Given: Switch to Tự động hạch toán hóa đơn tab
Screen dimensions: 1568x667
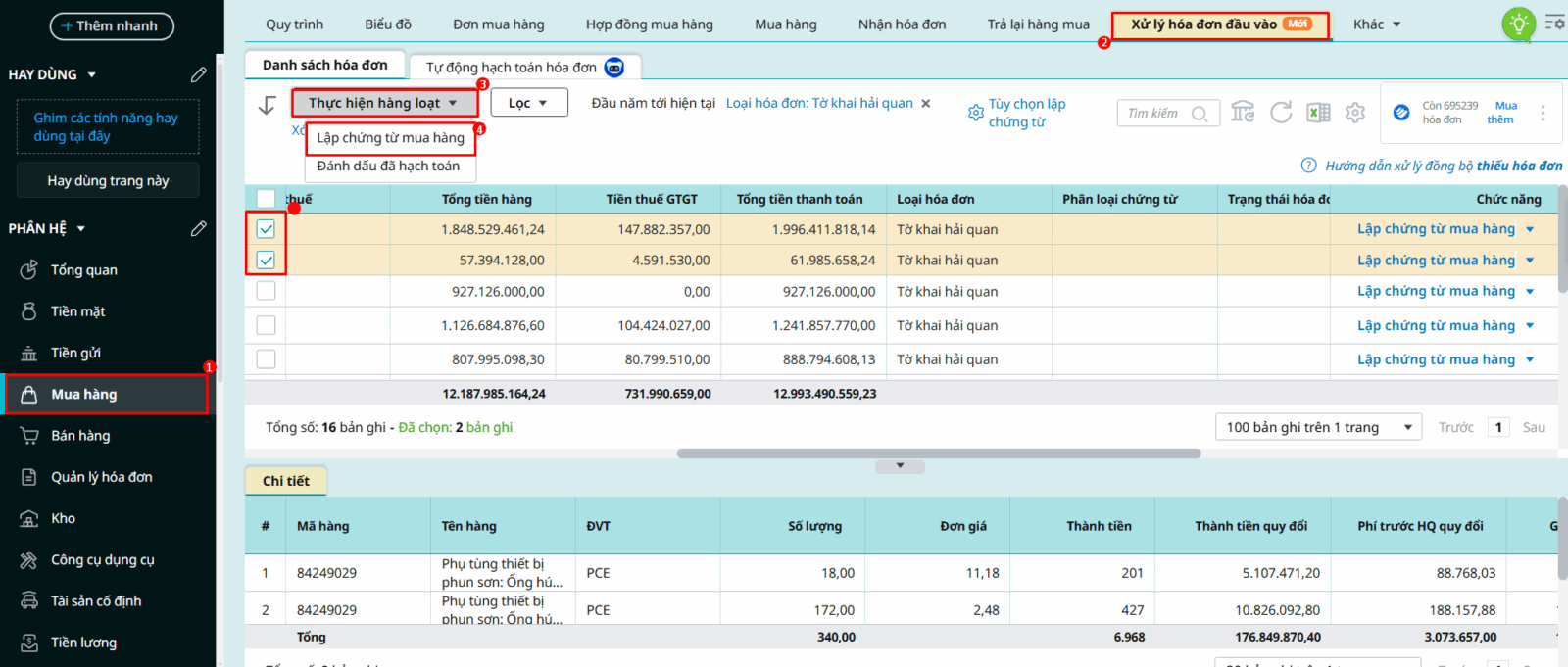Looking at the screenshot, I should click(x=512, y=68).
